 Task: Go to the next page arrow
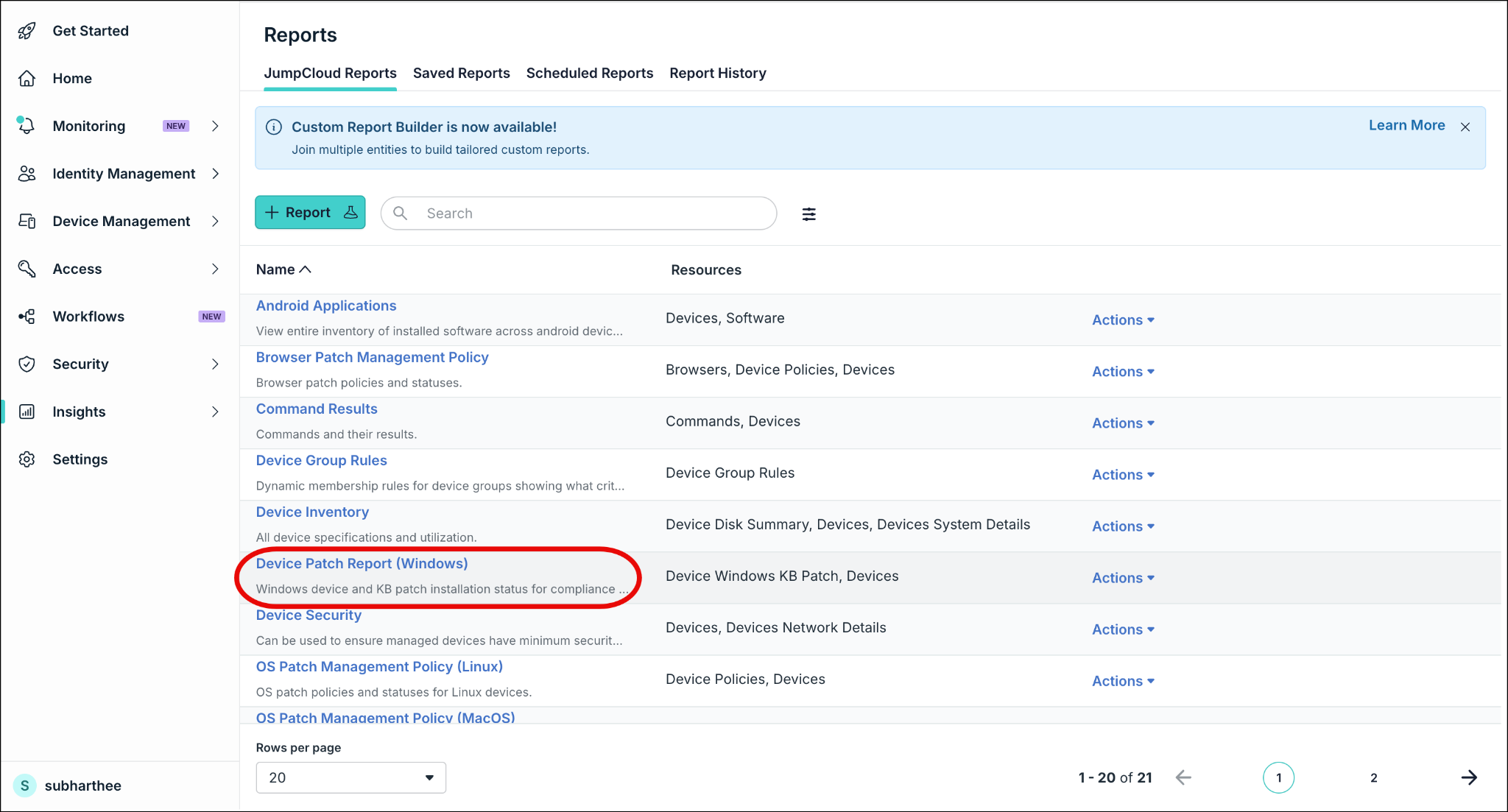click(x=1469, y=777)
